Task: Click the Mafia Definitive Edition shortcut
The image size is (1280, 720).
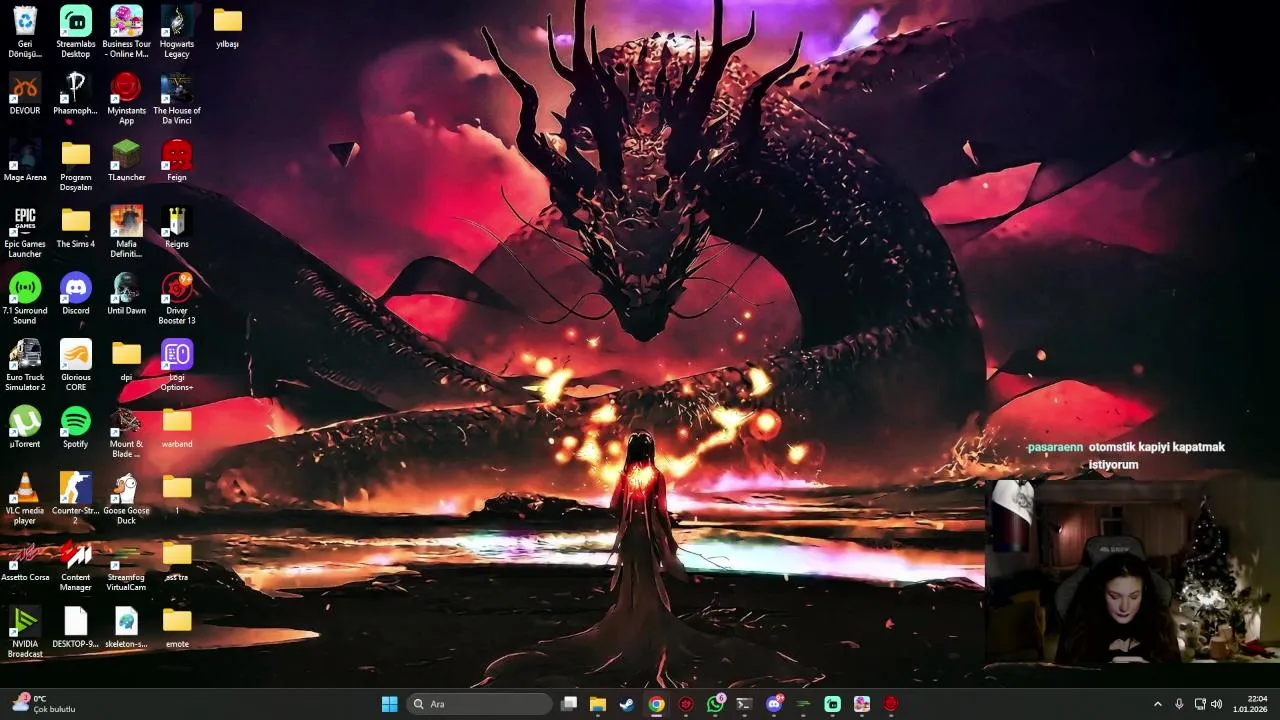Action: pos(126,232)
